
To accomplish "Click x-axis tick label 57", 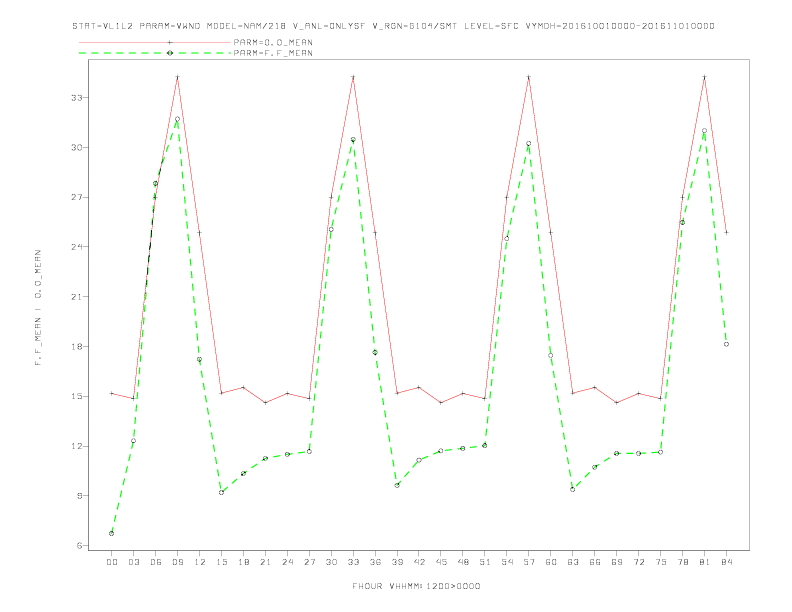I will click(529, 562).
